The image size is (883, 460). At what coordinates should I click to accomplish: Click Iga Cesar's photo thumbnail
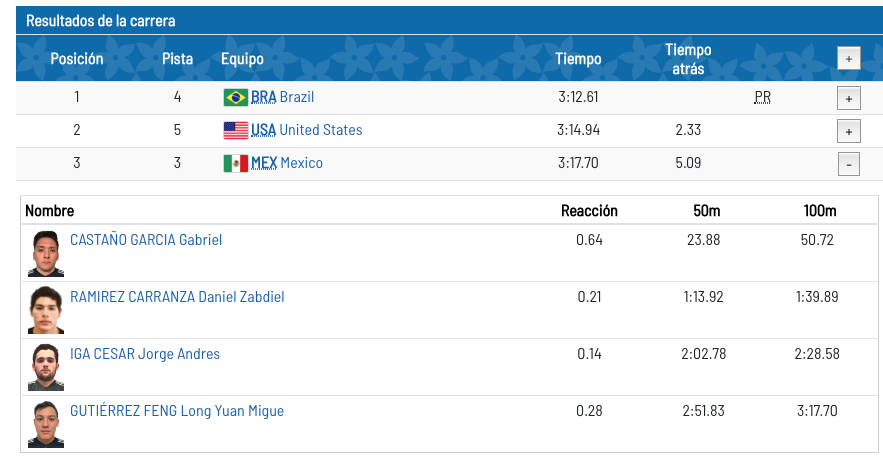coord(46,367)
